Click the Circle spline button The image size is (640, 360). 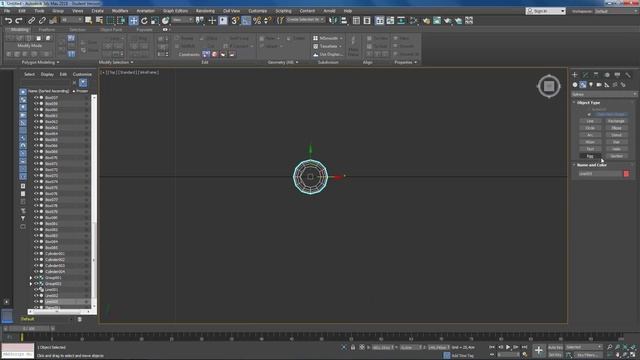(590, 128)
